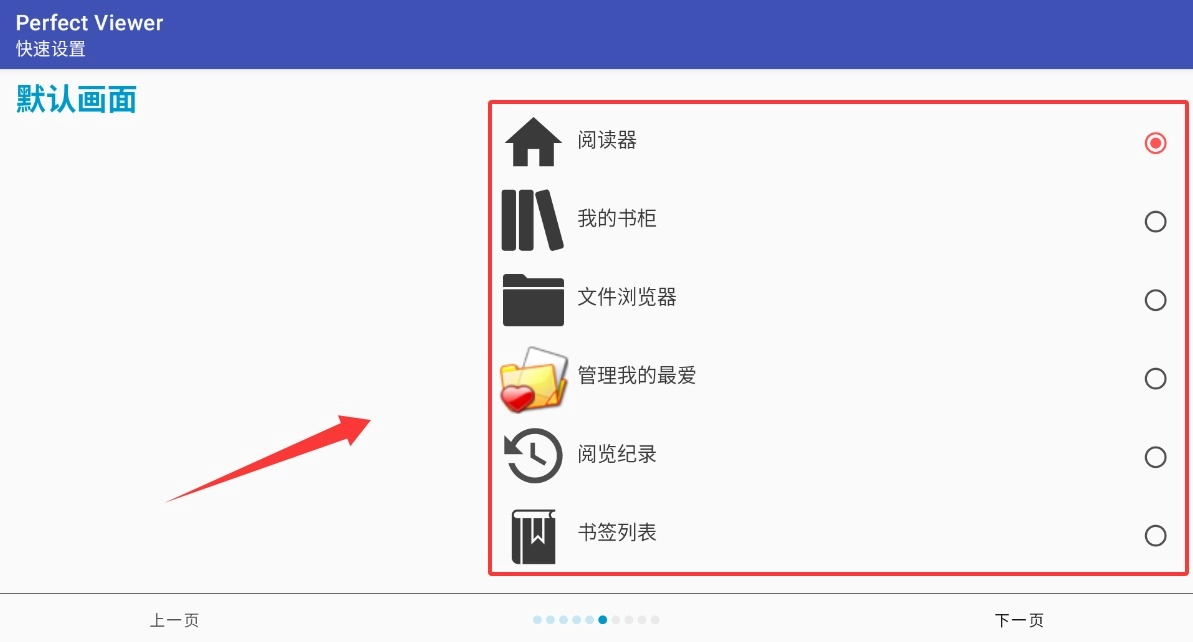Click the heart folder favorites icon
This screenshot has height=642, width=1193.
pos(533,379)
